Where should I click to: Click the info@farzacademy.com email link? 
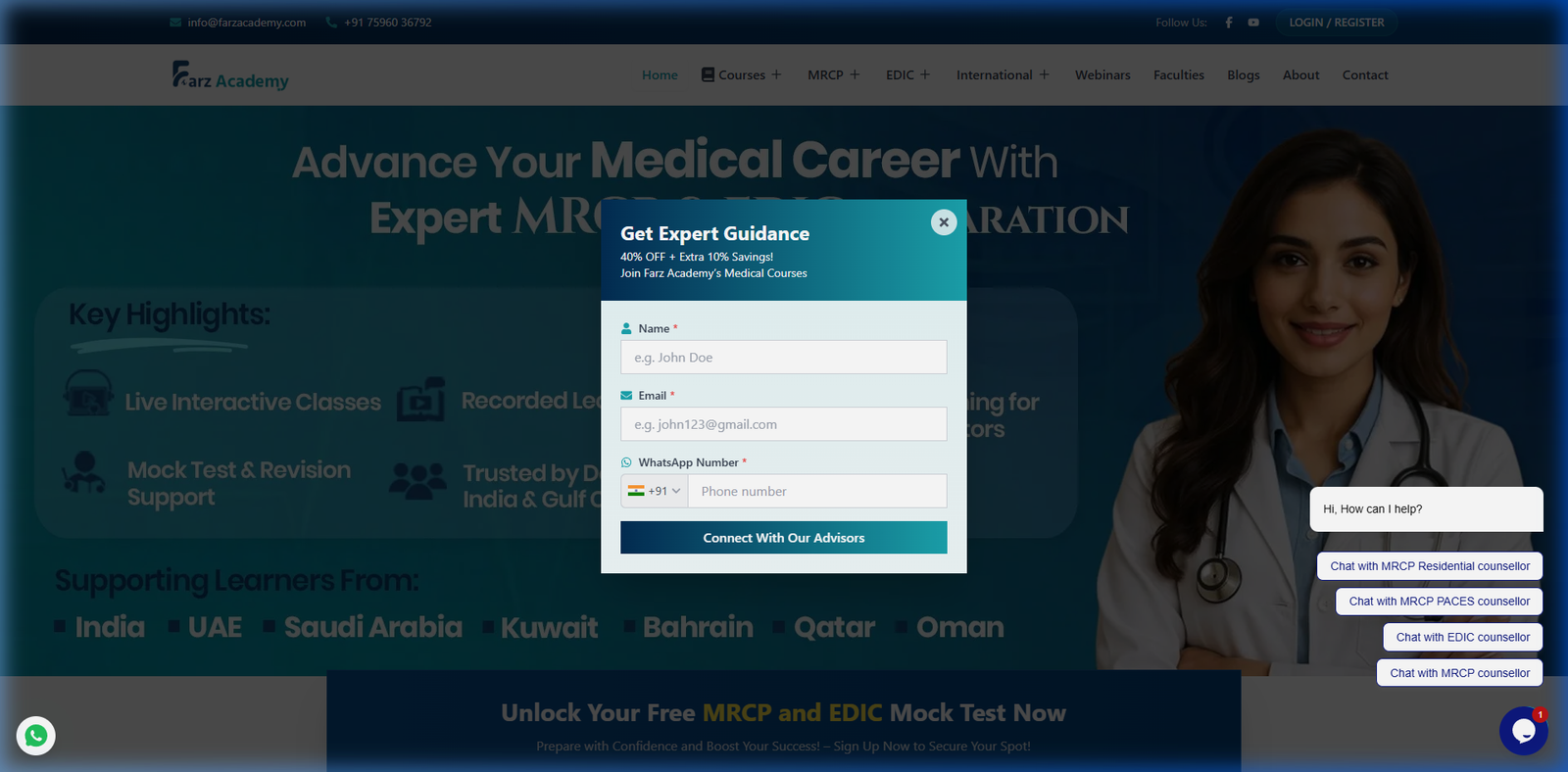(x=247, y=23)
